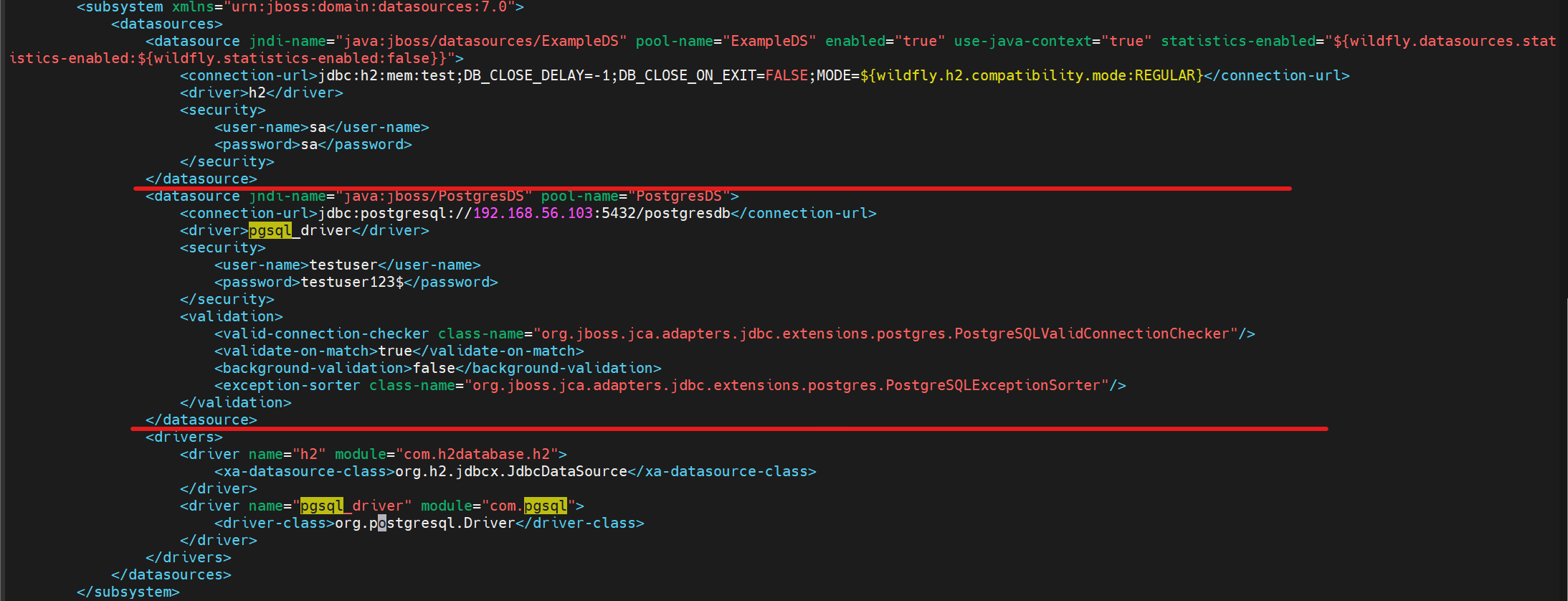Click the use-java-context="true" attribute
This screenshot has height=601, width=1568.
(1053, 42)
